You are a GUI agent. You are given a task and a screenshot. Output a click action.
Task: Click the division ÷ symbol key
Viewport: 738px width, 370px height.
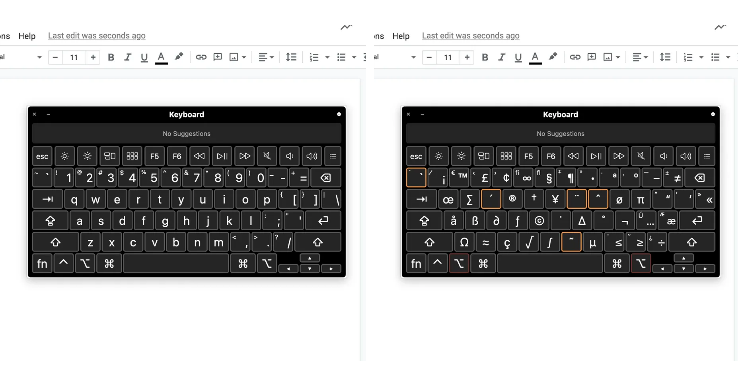tap(658, 242)
